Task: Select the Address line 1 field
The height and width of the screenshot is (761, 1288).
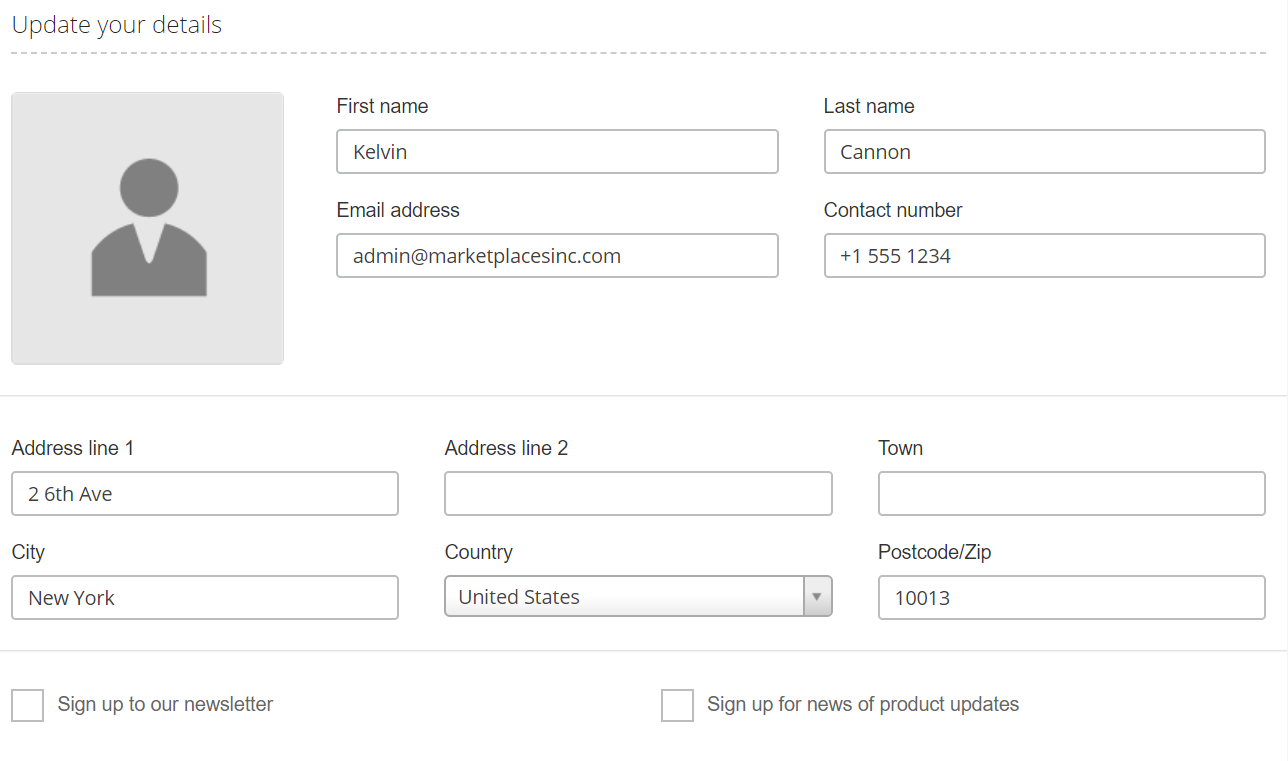Action: click(205, 494)
